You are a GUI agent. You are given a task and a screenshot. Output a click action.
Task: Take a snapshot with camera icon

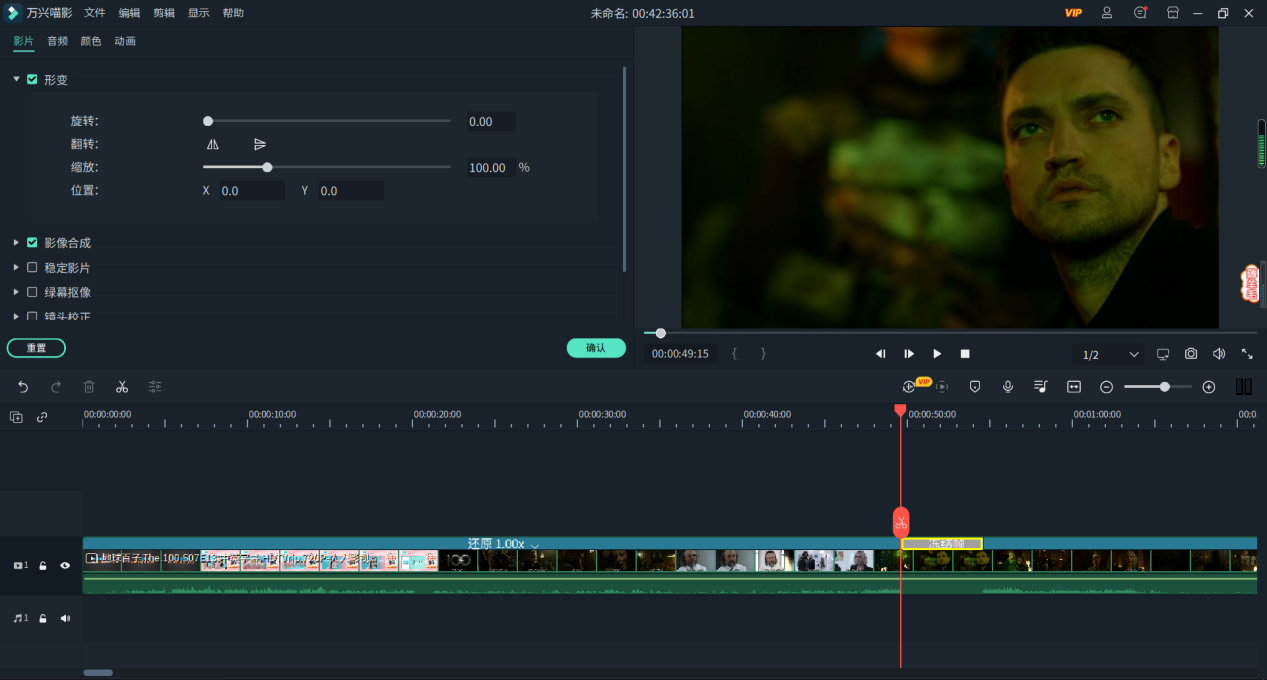1191,354
